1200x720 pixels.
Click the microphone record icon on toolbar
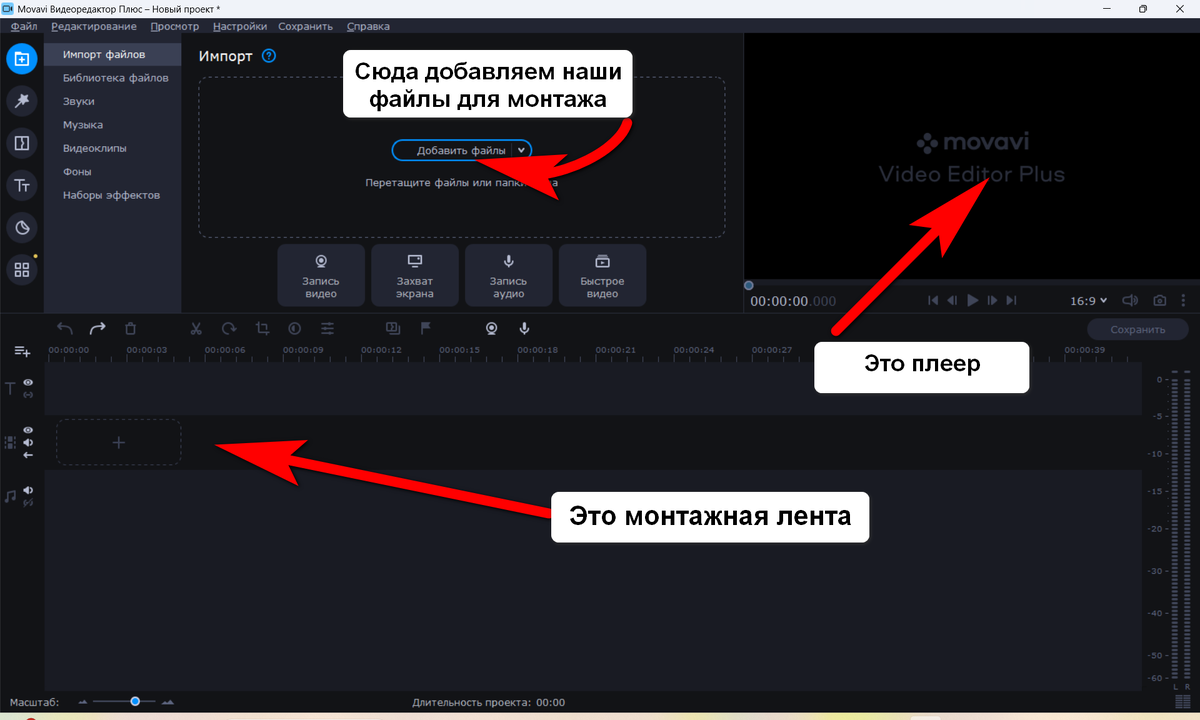(x=523, y=328)
